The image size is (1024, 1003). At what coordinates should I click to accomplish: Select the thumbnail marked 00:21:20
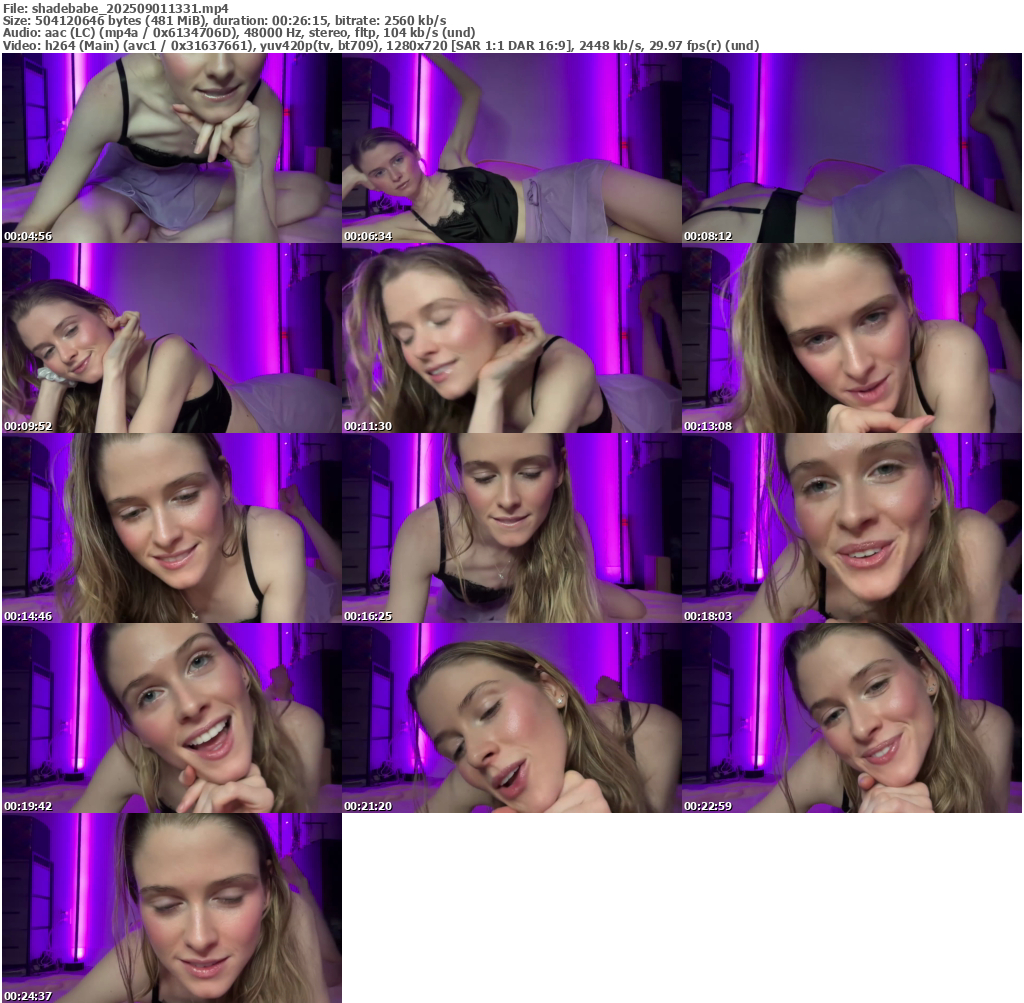pyautogui.click(x=511, y=718)
